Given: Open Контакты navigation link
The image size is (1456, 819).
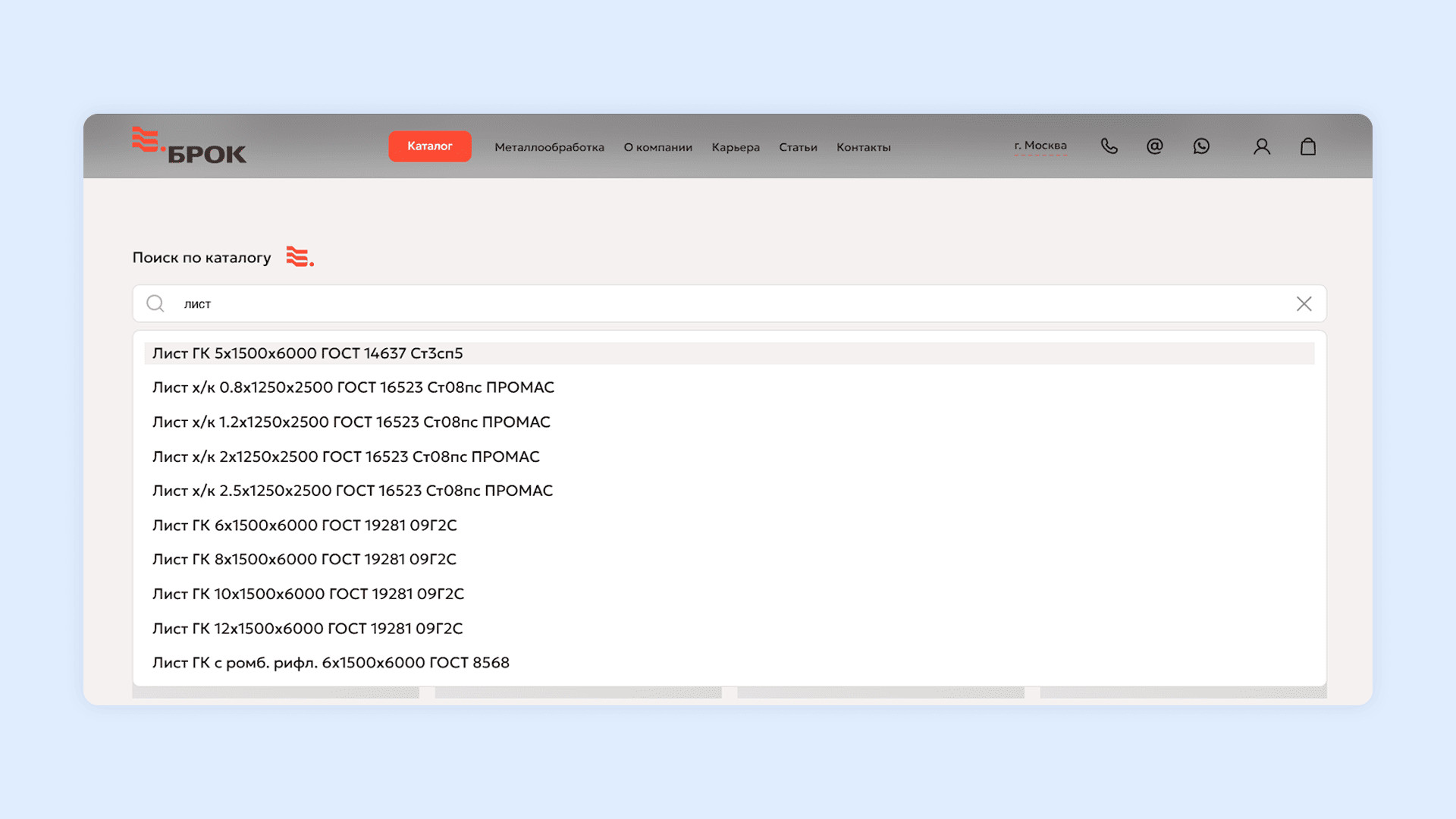Looking at the screenshot, I should 863,147.
